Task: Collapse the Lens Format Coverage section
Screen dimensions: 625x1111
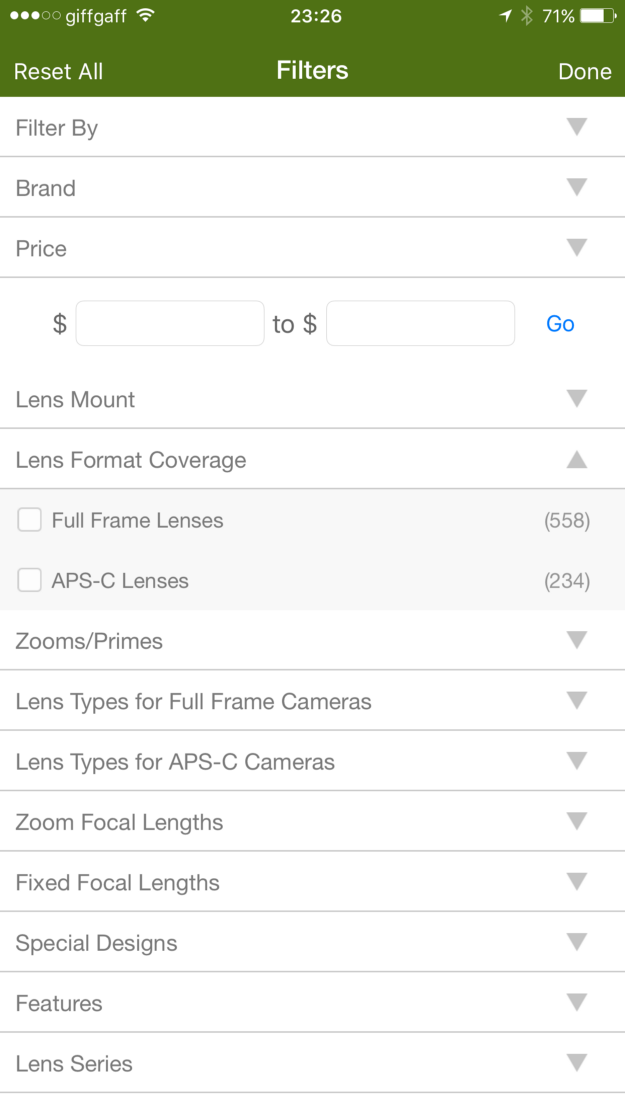Action: 576,460
